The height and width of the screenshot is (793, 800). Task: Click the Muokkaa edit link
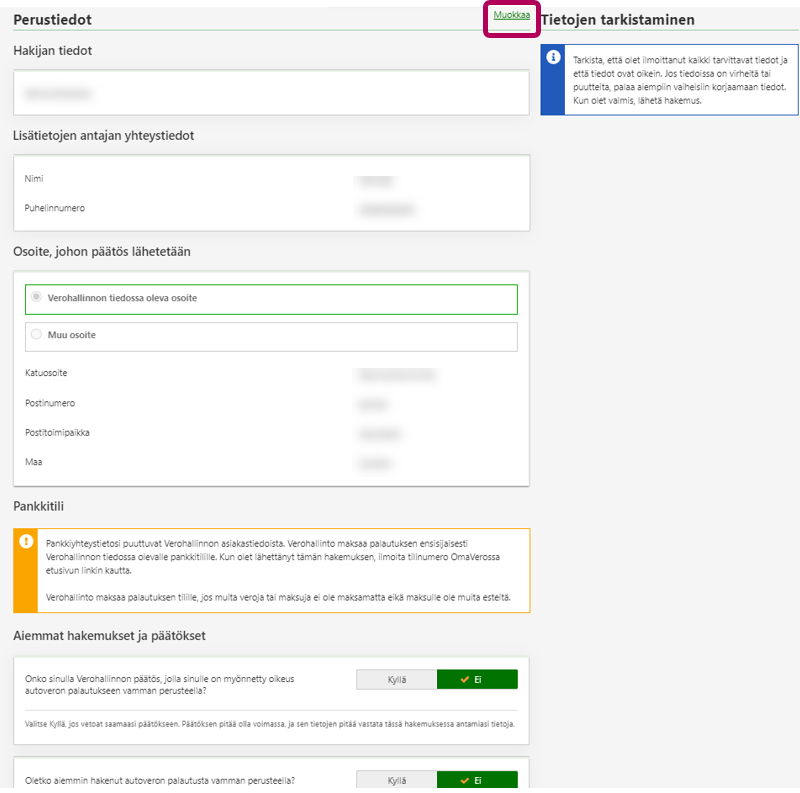511,16
